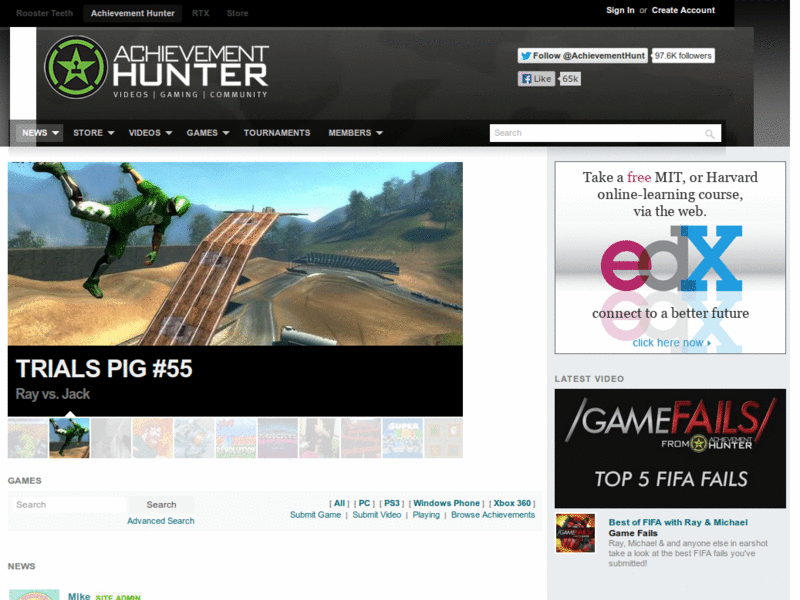Image resolution: width=800 pixels, height=600 pixels.
Task: Expand the Games navigation dropdown
Action: pyautogui.click(x=208, y=133)
